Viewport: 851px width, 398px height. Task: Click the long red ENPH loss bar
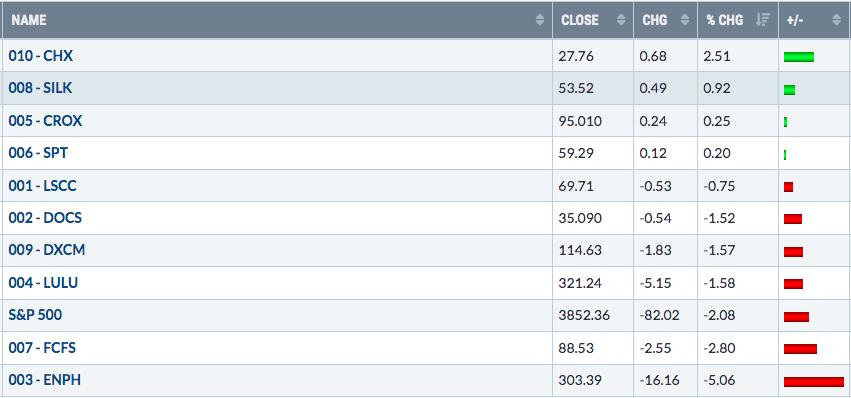pyautogui.click(x=814, y=382)
